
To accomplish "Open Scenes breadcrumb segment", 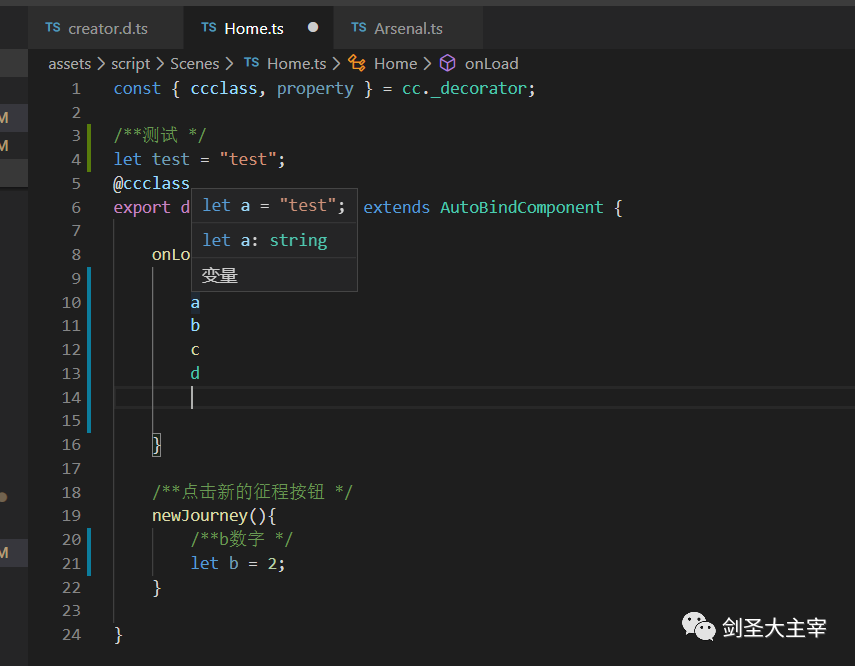I will point(195,64).
